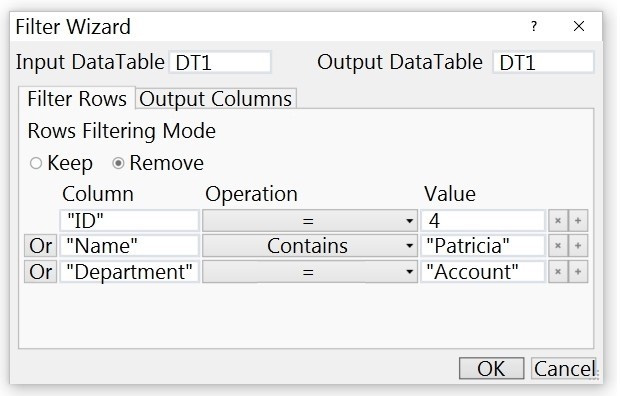Edit the "Account" value field
620x396 pixels.
click(x=483, y=272)
